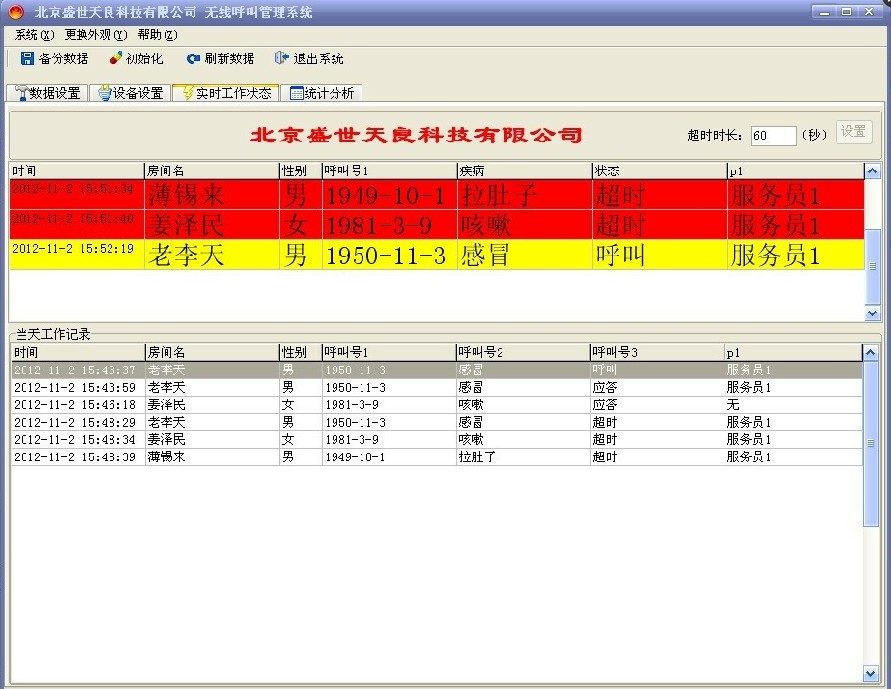Click 拉肚了 in the last work record row
Viewport: 891px width, 689px height.
pos(477,457)
